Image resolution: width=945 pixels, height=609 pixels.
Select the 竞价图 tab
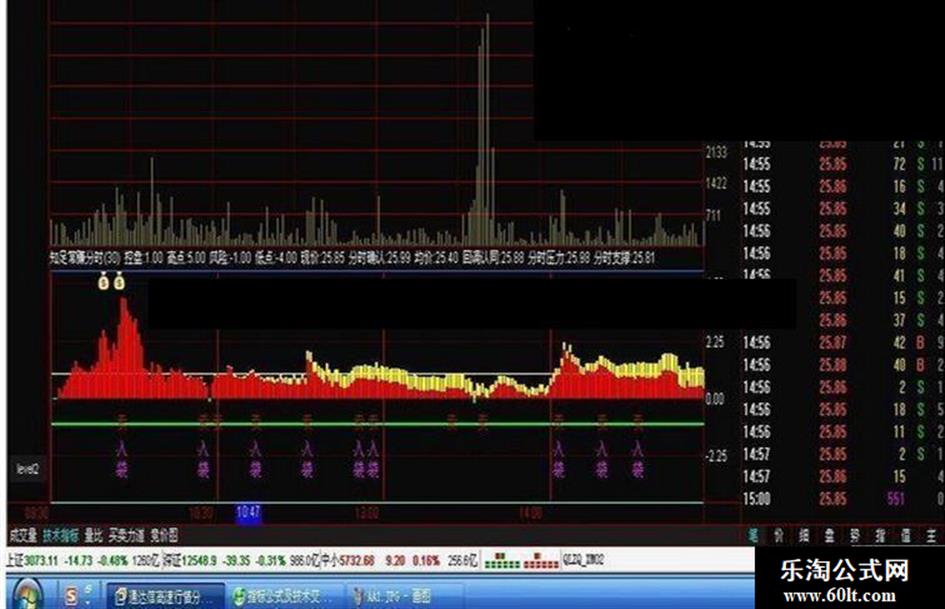[x=165, y=535]
